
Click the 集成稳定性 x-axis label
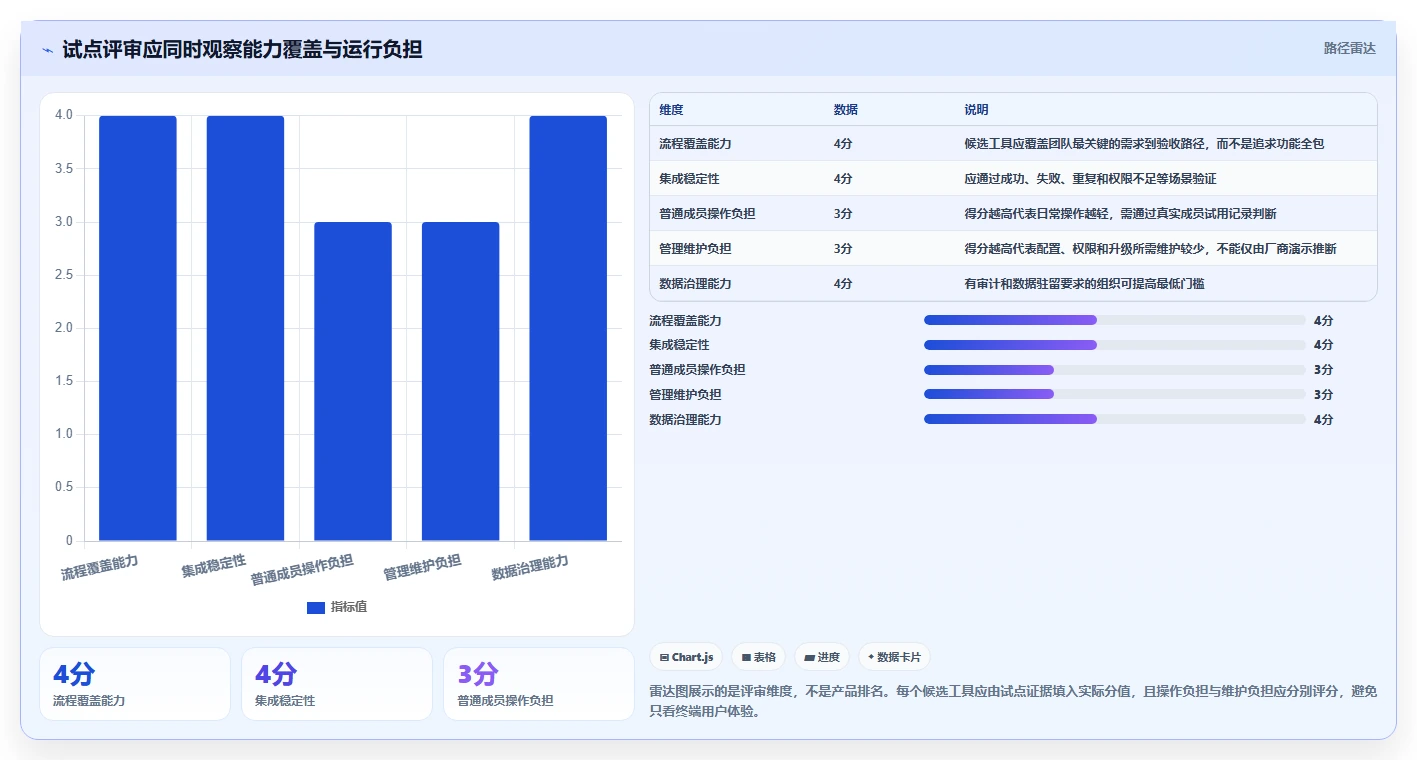coord(214,565)
